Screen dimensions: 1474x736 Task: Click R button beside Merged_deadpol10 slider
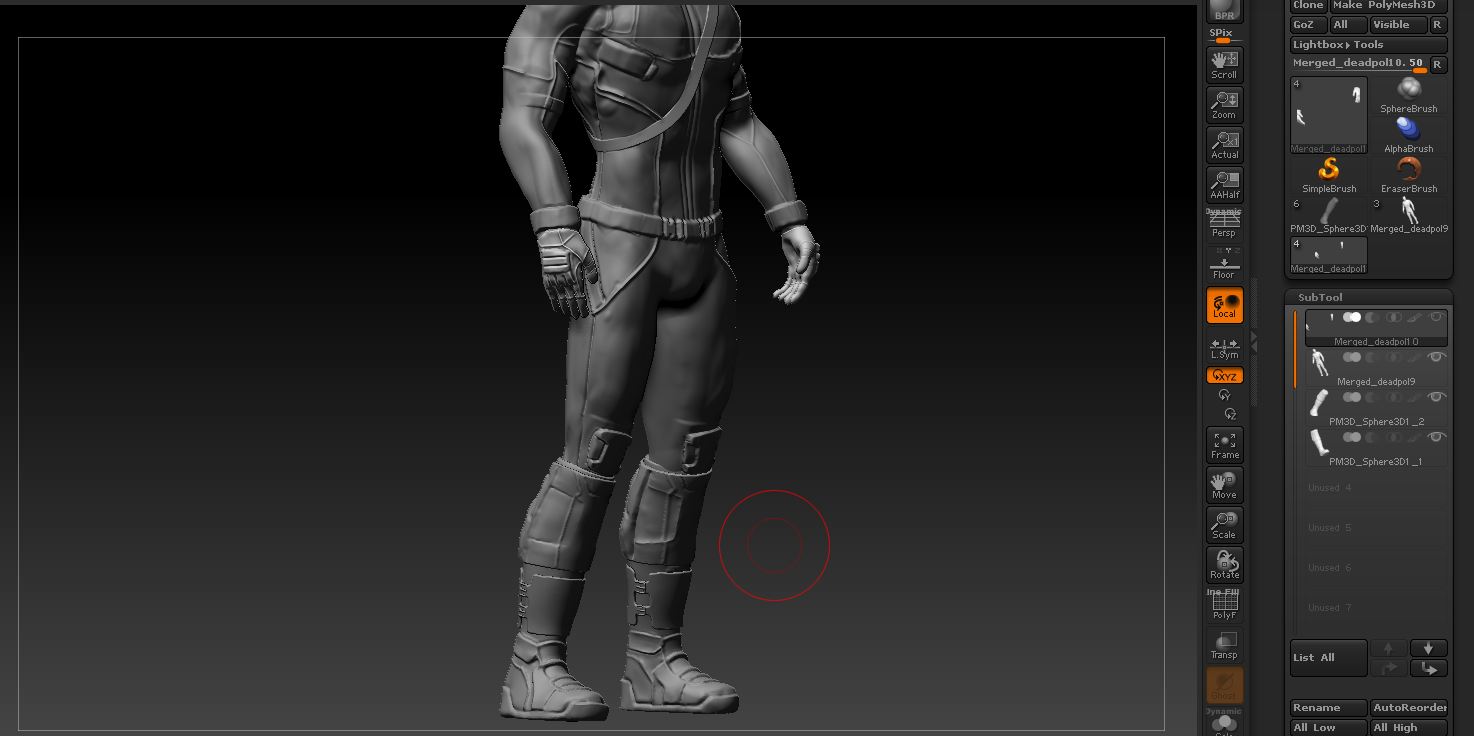pos(1438,65)
